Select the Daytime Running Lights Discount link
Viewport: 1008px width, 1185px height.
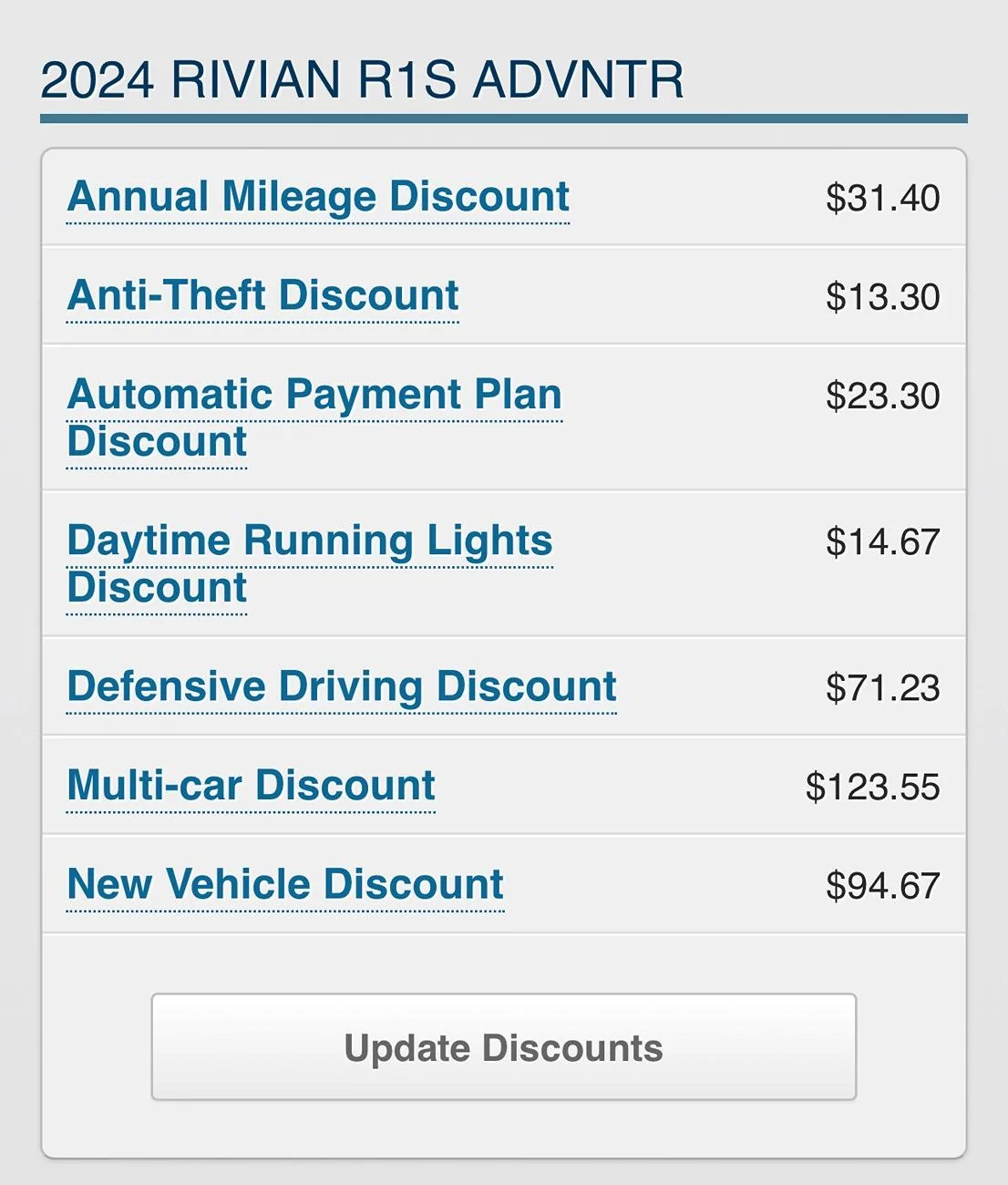[310, 541]
